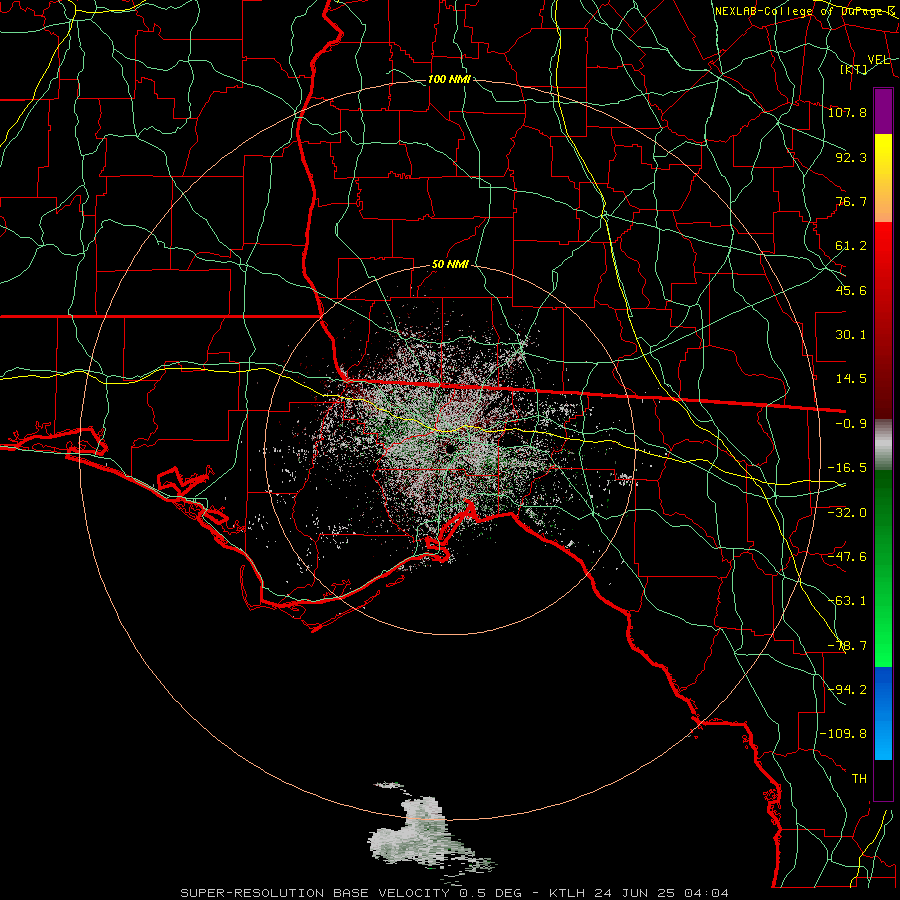Click the 61.2 velocity scale value
Screen dimensions: 900x900
[851, 246]
